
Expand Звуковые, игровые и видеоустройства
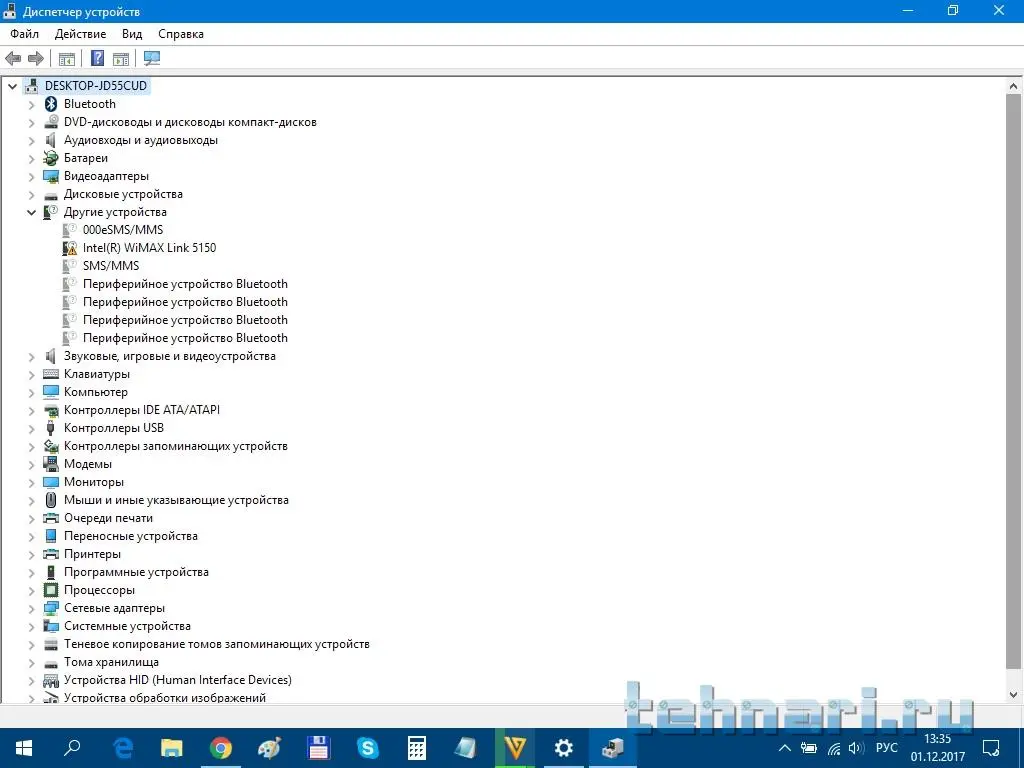(31, 357)
